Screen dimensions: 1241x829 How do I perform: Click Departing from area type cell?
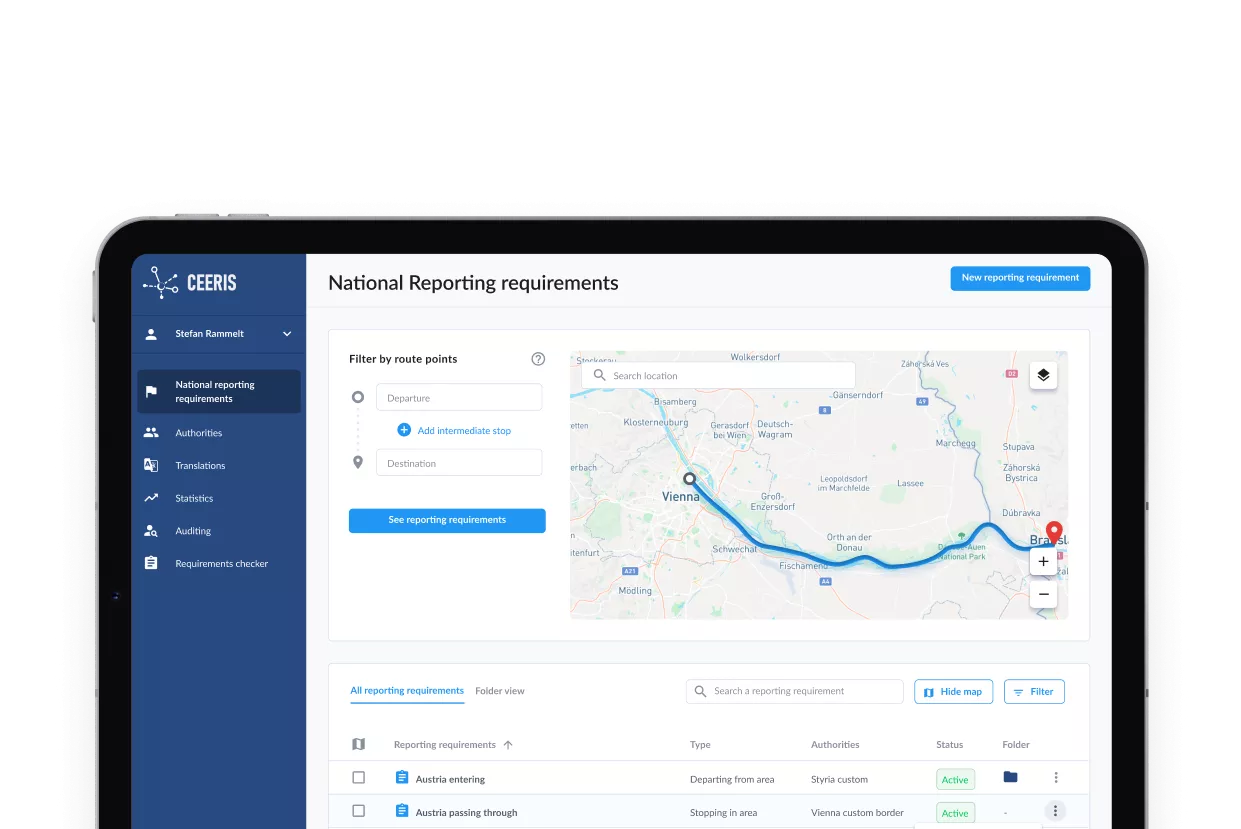coord(731,780)
